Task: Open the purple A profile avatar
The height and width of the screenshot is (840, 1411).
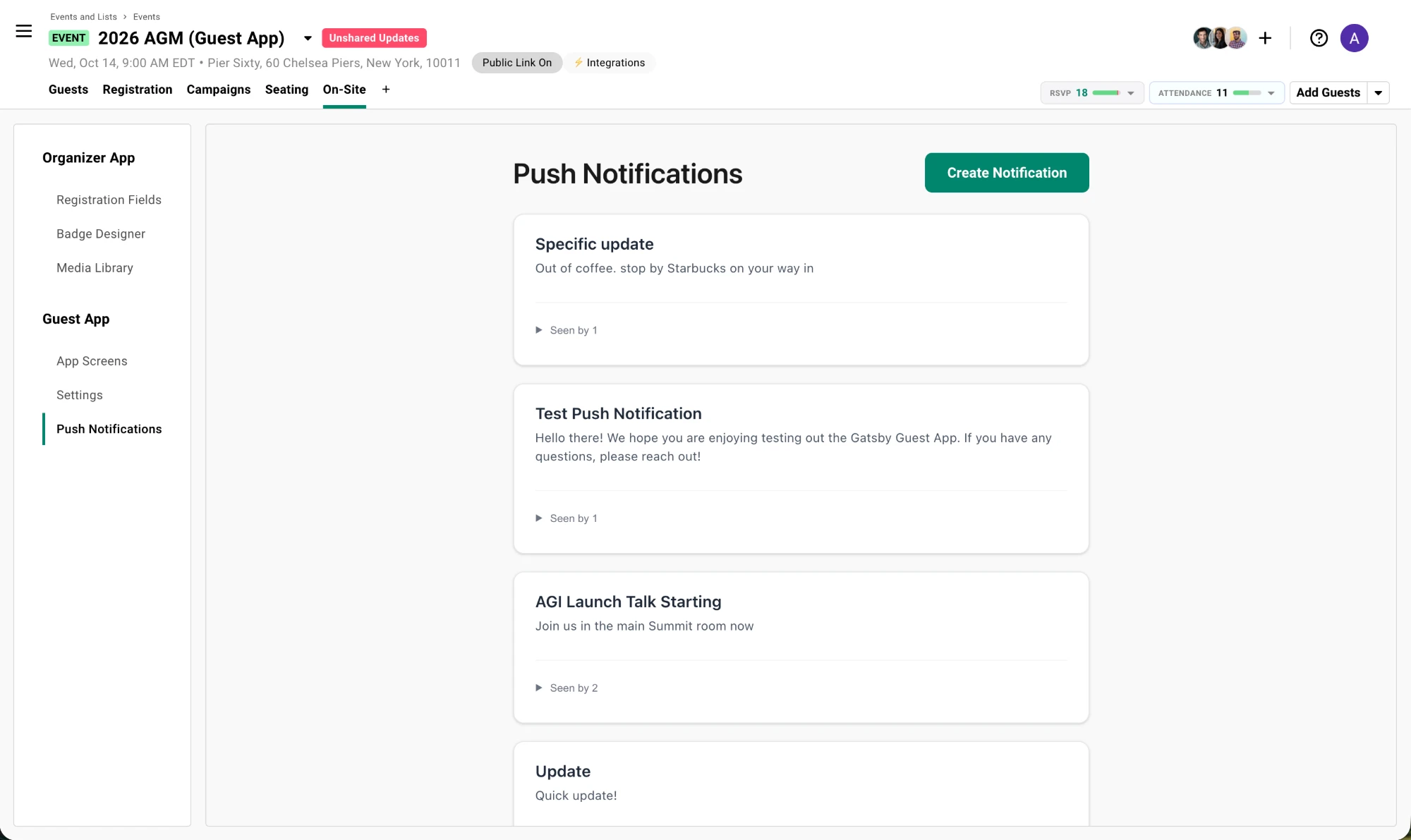Action: [1354, 38]
